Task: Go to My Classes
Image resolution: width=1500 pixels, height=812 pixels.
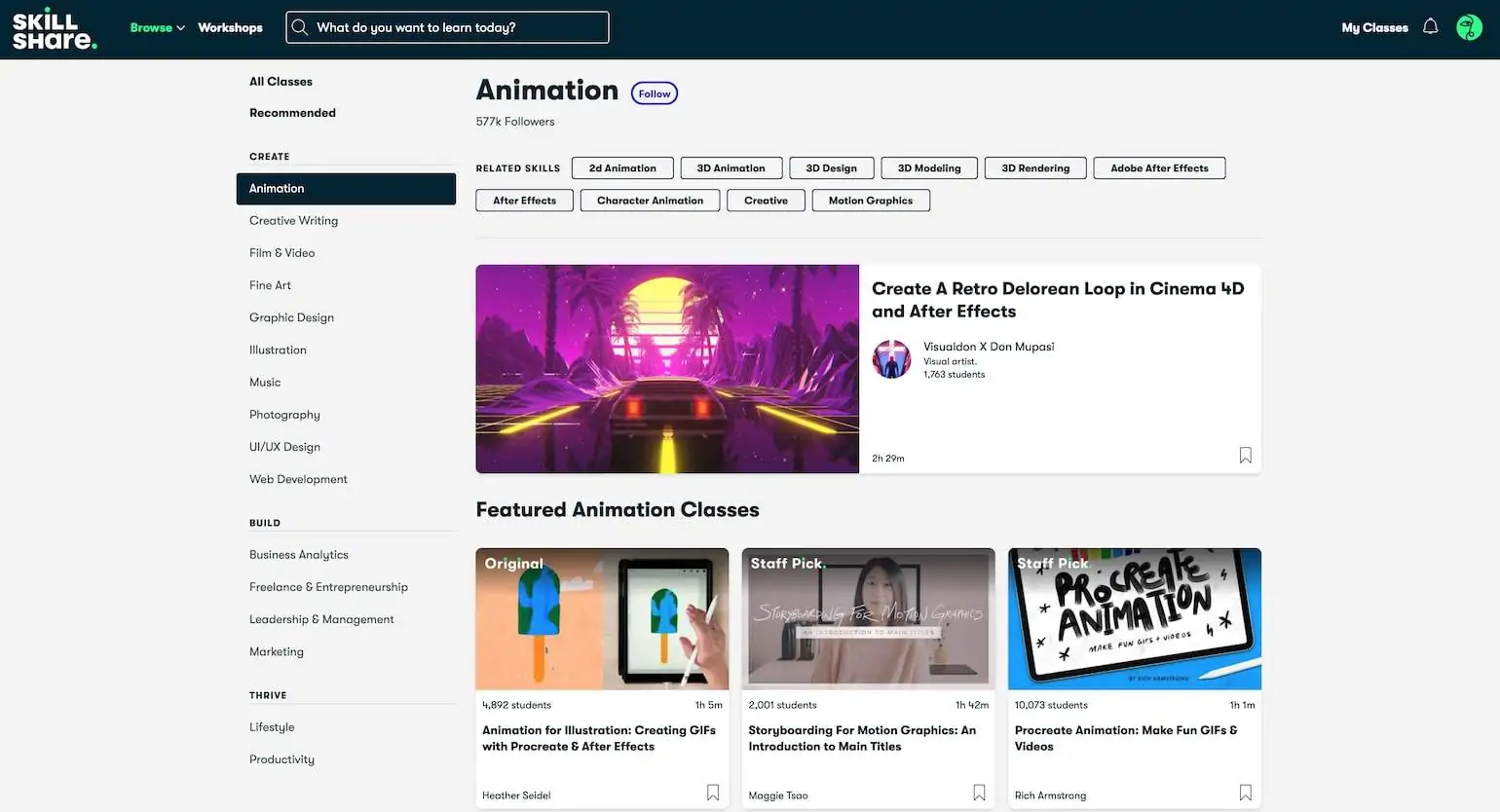Action: [1374, 27]
